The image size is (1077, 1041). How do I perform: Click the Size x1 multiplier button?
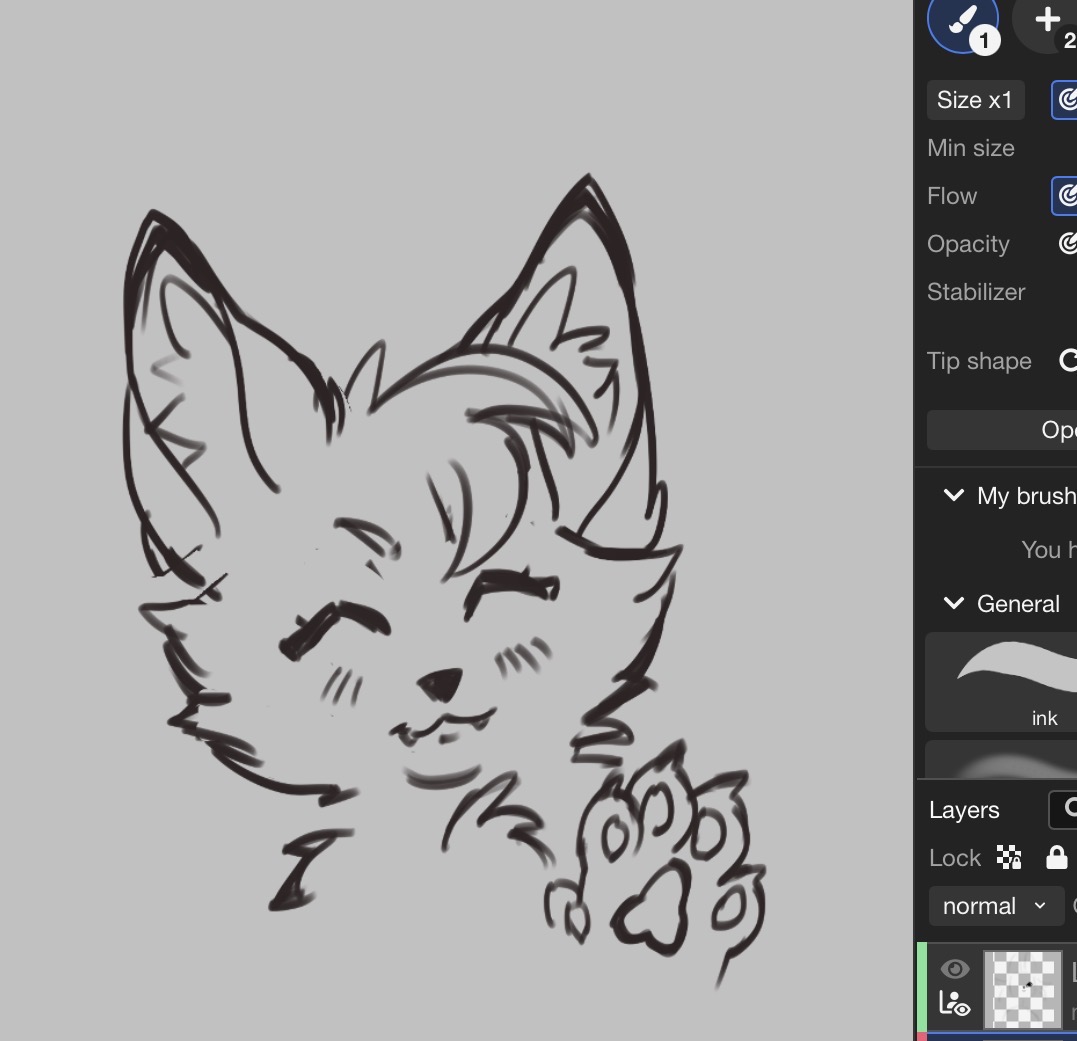[975, 100]
